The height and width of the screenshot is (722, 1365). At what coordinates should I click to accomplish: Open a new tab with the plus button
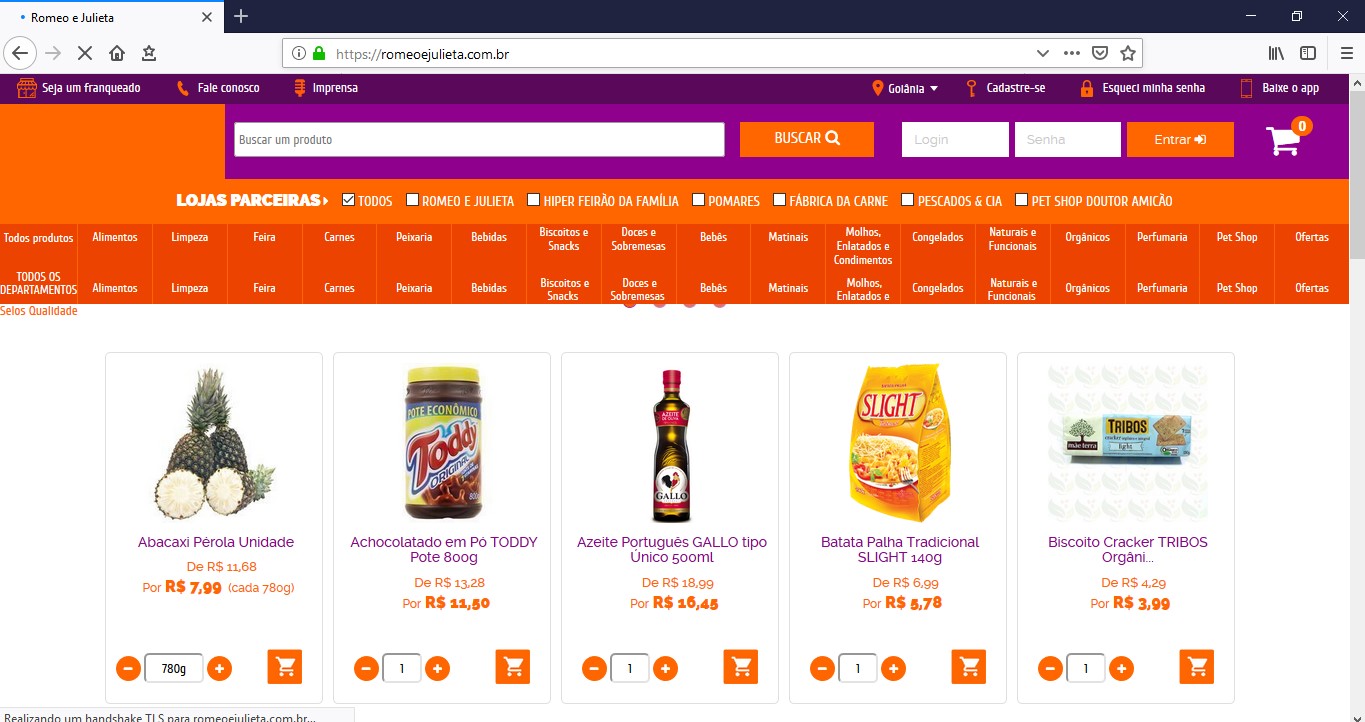pos(241,16)
